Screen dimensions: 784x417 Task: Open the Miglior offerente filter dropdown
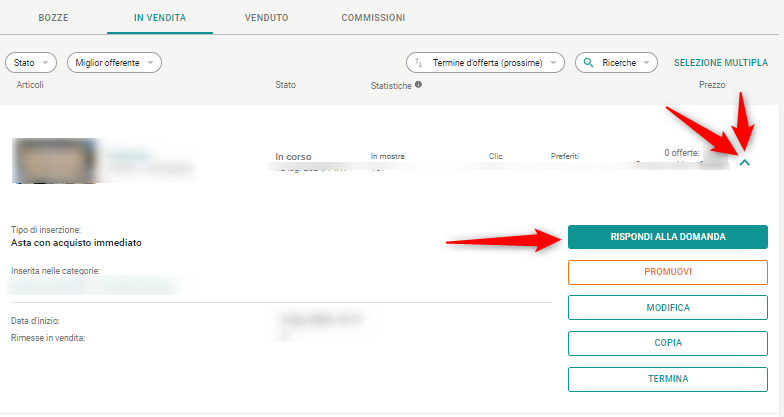114,62
